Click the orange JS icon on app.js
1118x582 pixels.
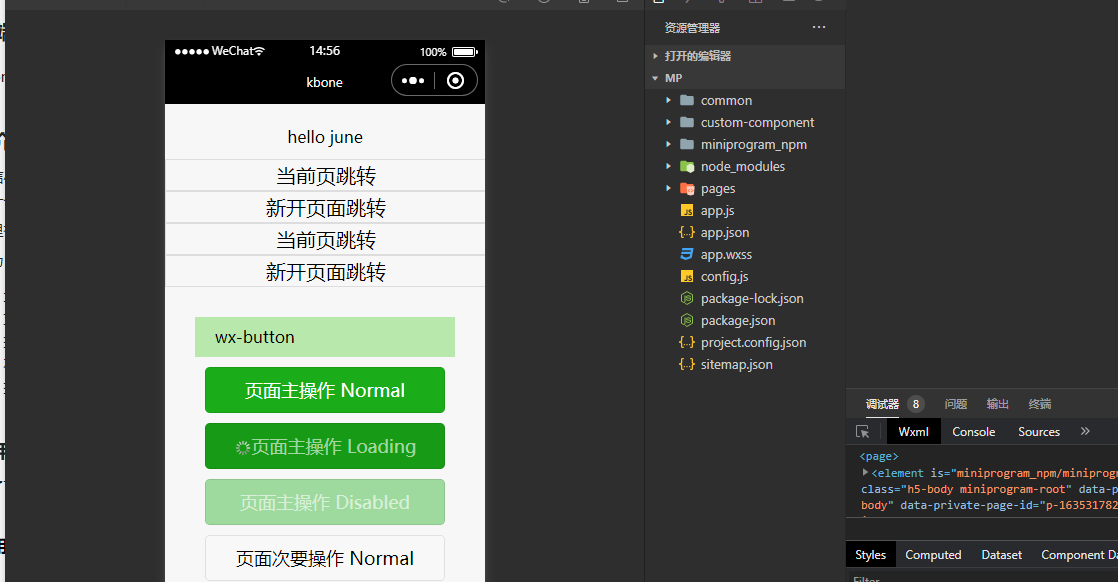pos(687,210)
